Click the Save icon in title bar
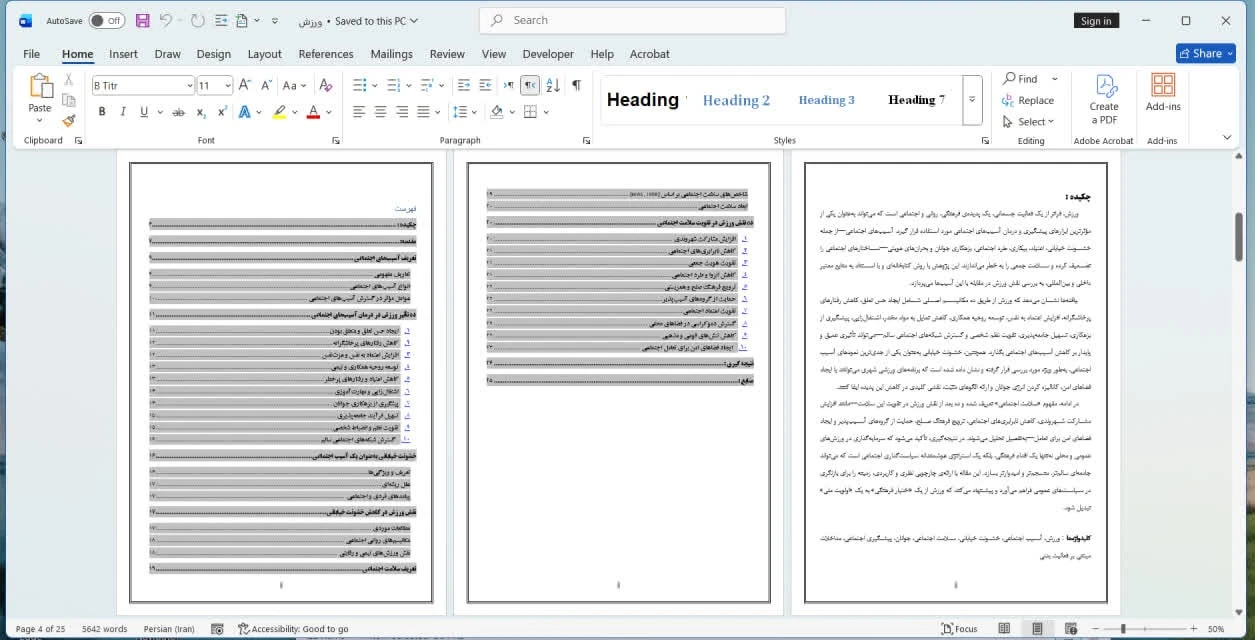Screen dimensions: 1255x640 142,20
